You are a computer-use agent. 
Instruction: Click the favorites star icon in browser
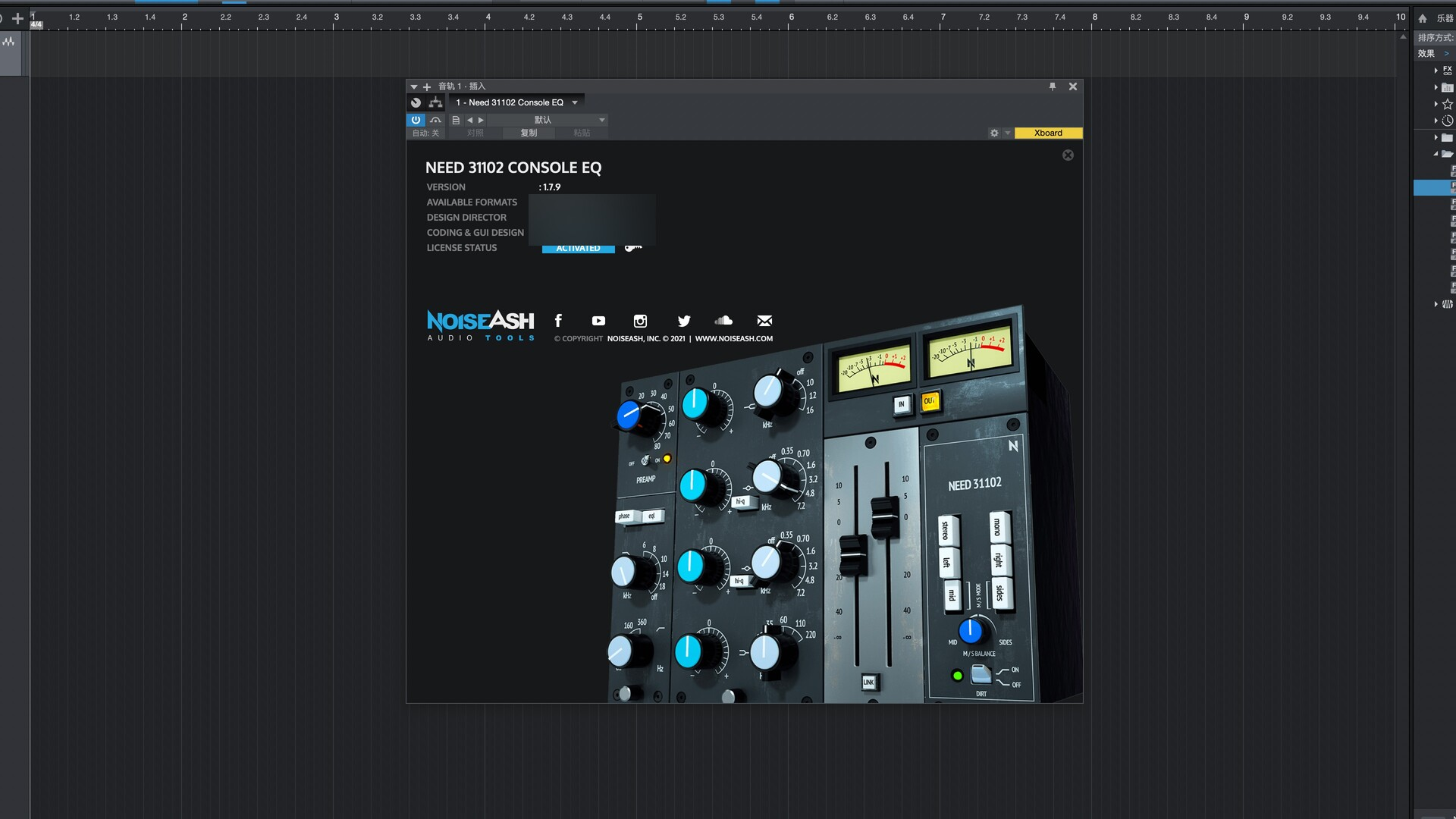pyautogui.click(x=1447, y=104)
